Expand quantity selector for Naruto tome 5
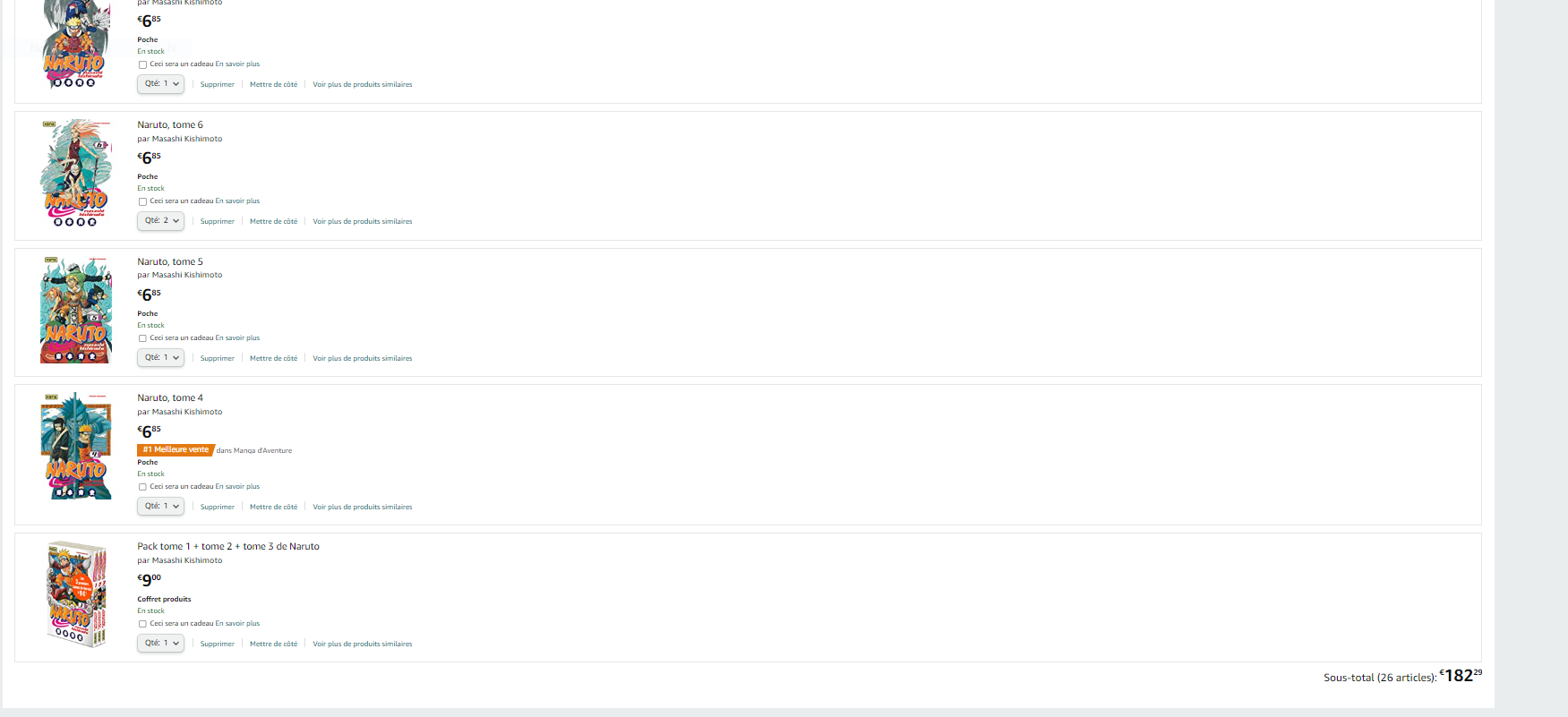 pyautogui.click(x=160, y=358)
